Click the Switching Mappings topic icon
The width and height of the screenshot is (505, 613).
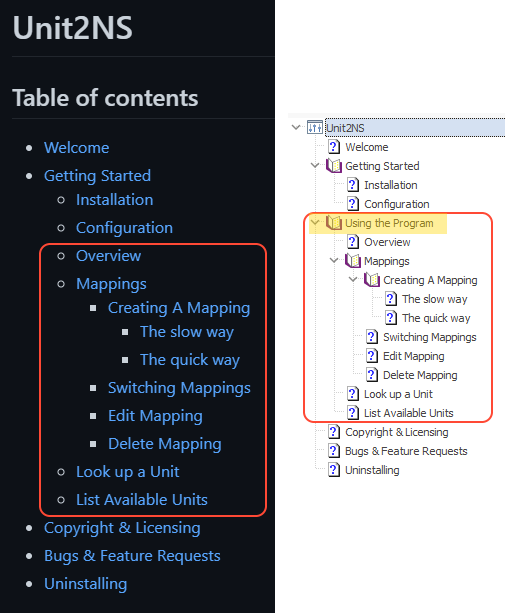click(372, 337)
